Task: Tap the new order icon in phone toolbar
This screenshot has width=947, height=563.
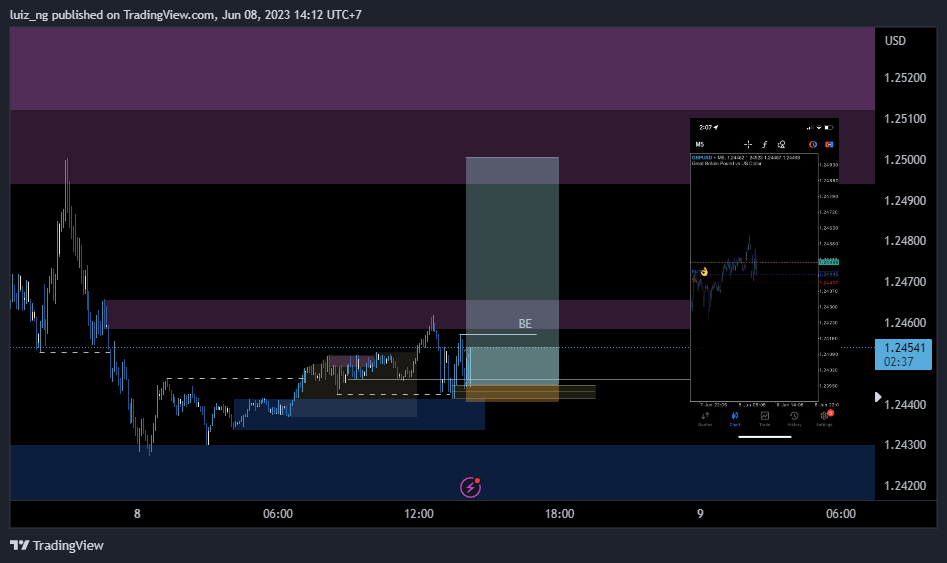Action: pos(829,144)
